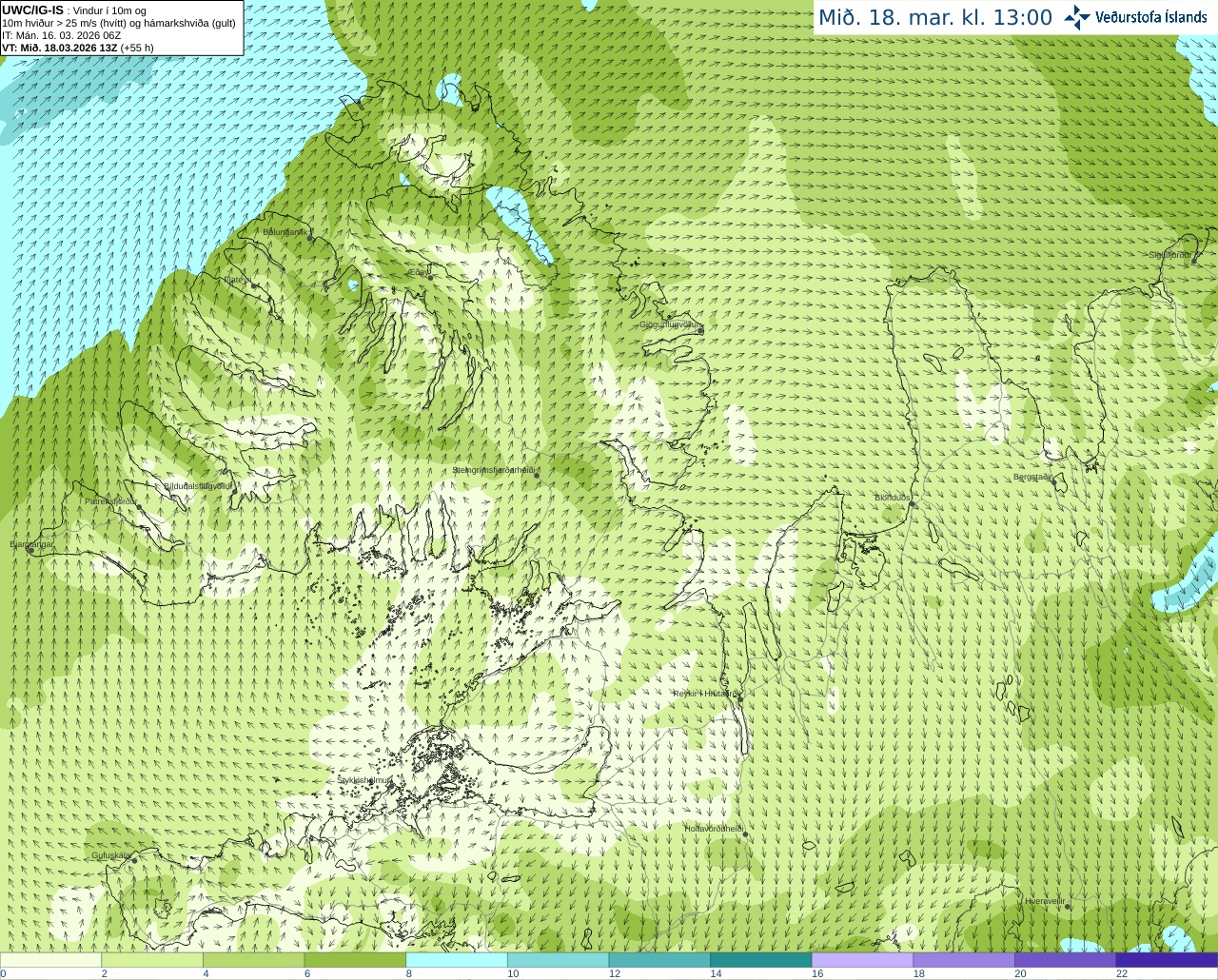Select the olive green 6–8 legend swatch
The height and width of the screenshot is (980, 1218).
click(x=355, y=960)
